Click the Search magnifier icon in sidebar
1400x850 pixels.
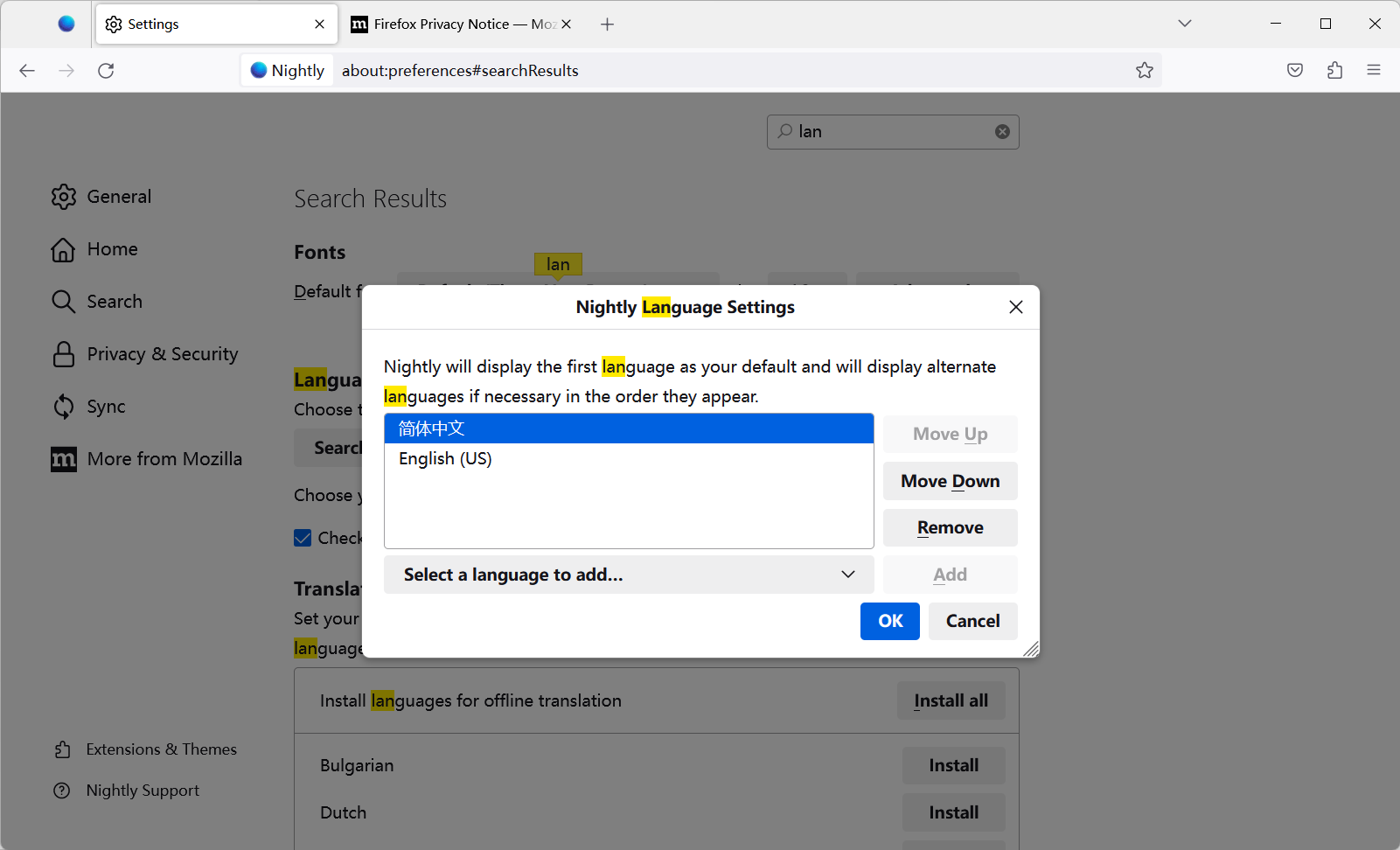click(x=63, y=302)
